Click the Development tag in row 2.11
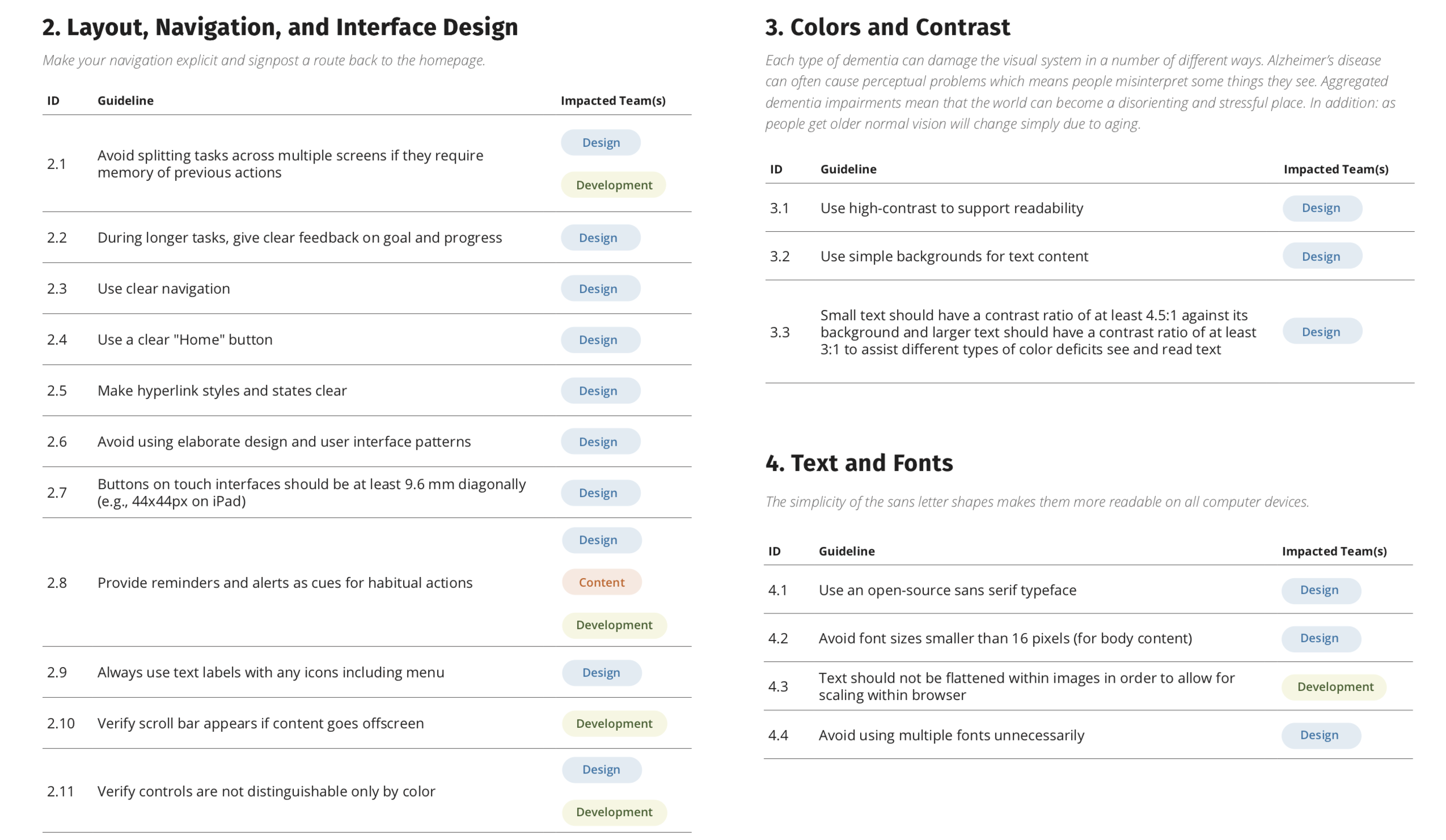 (614, 812)
